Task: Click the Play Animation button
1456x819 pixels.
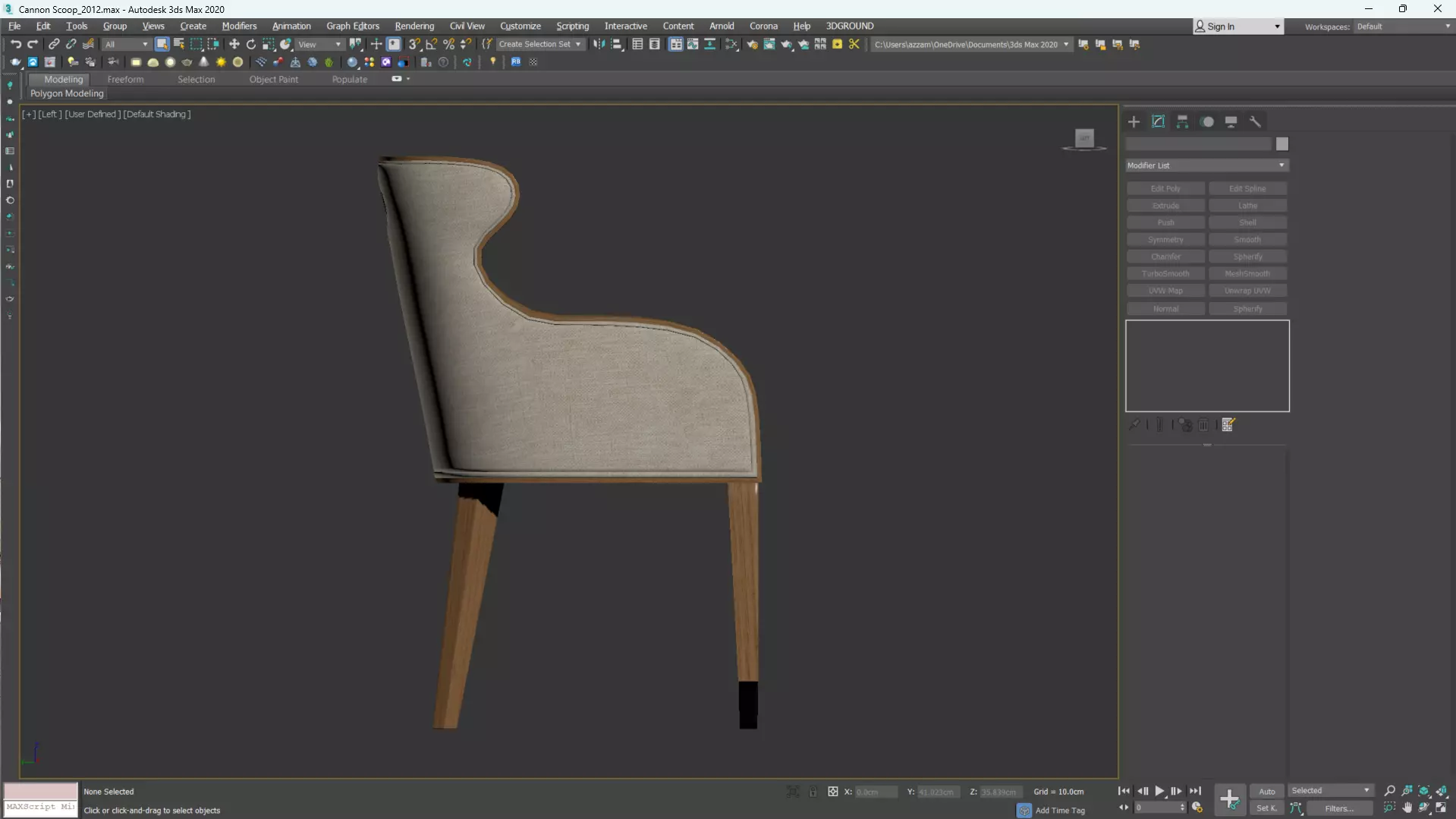Action: pyautogui.click(x=1159, y=791)
